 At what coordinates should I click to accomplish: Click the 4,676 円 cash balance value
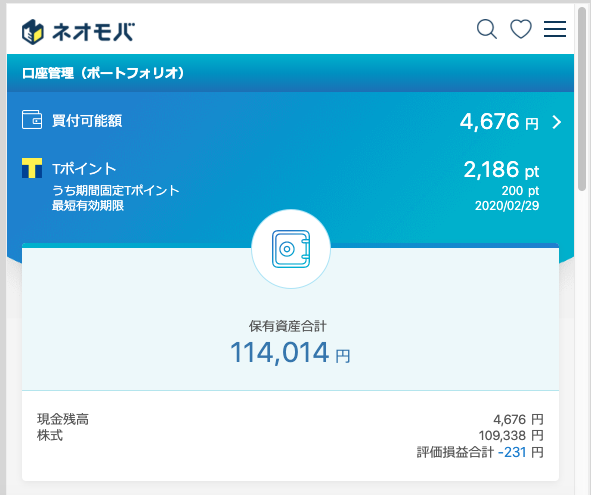pos(518,419)
